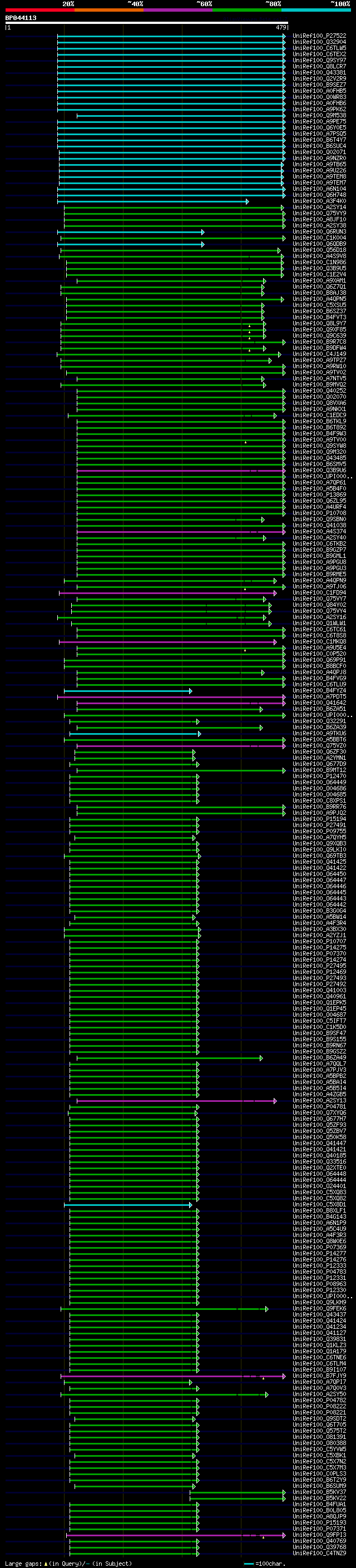Viewport: 356px width, 1568px height.
Task: Select hit label UniRef100_A4S374
Action: click(319, 531)
